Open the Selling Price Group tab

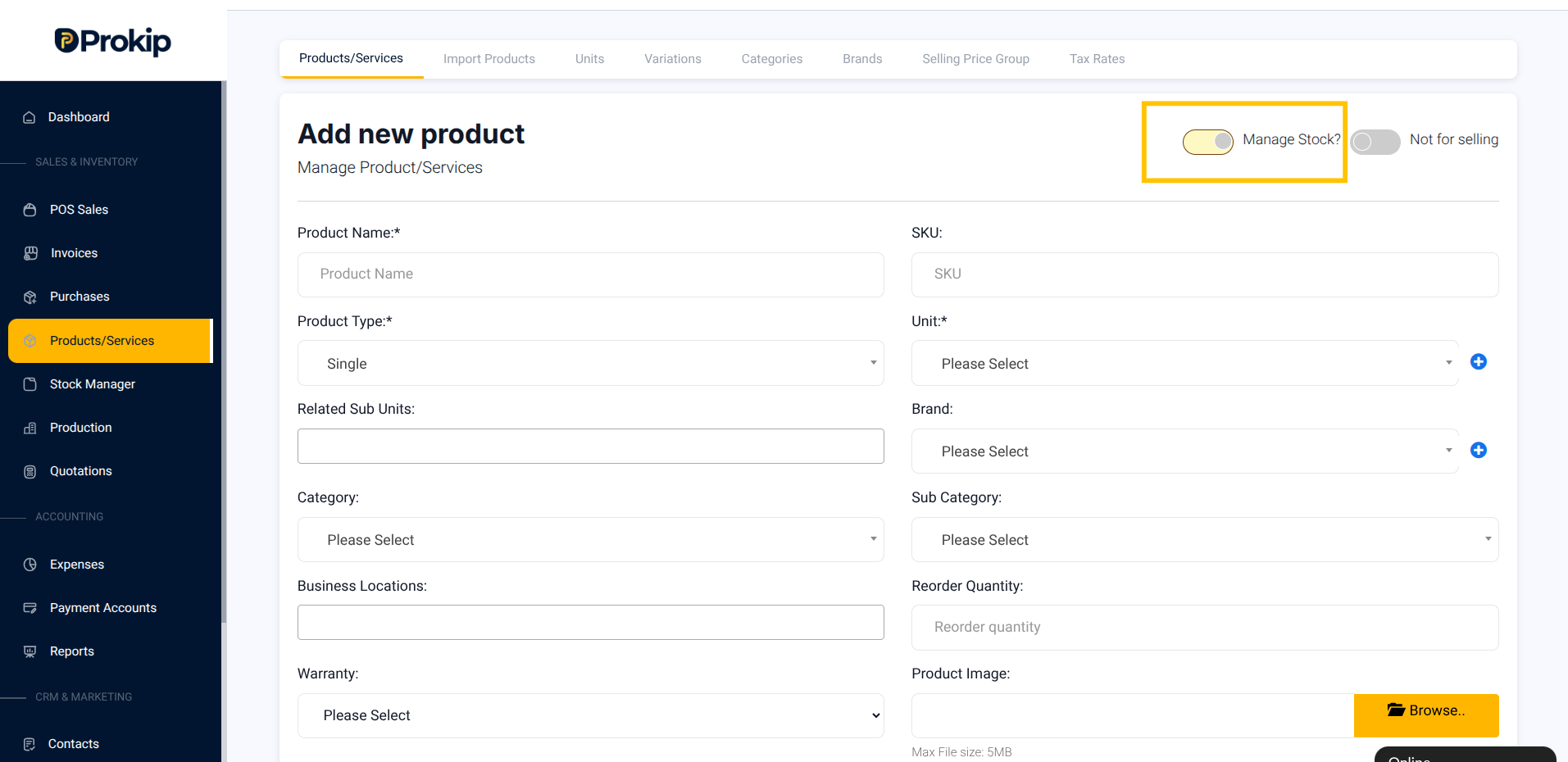pos(975,59)
